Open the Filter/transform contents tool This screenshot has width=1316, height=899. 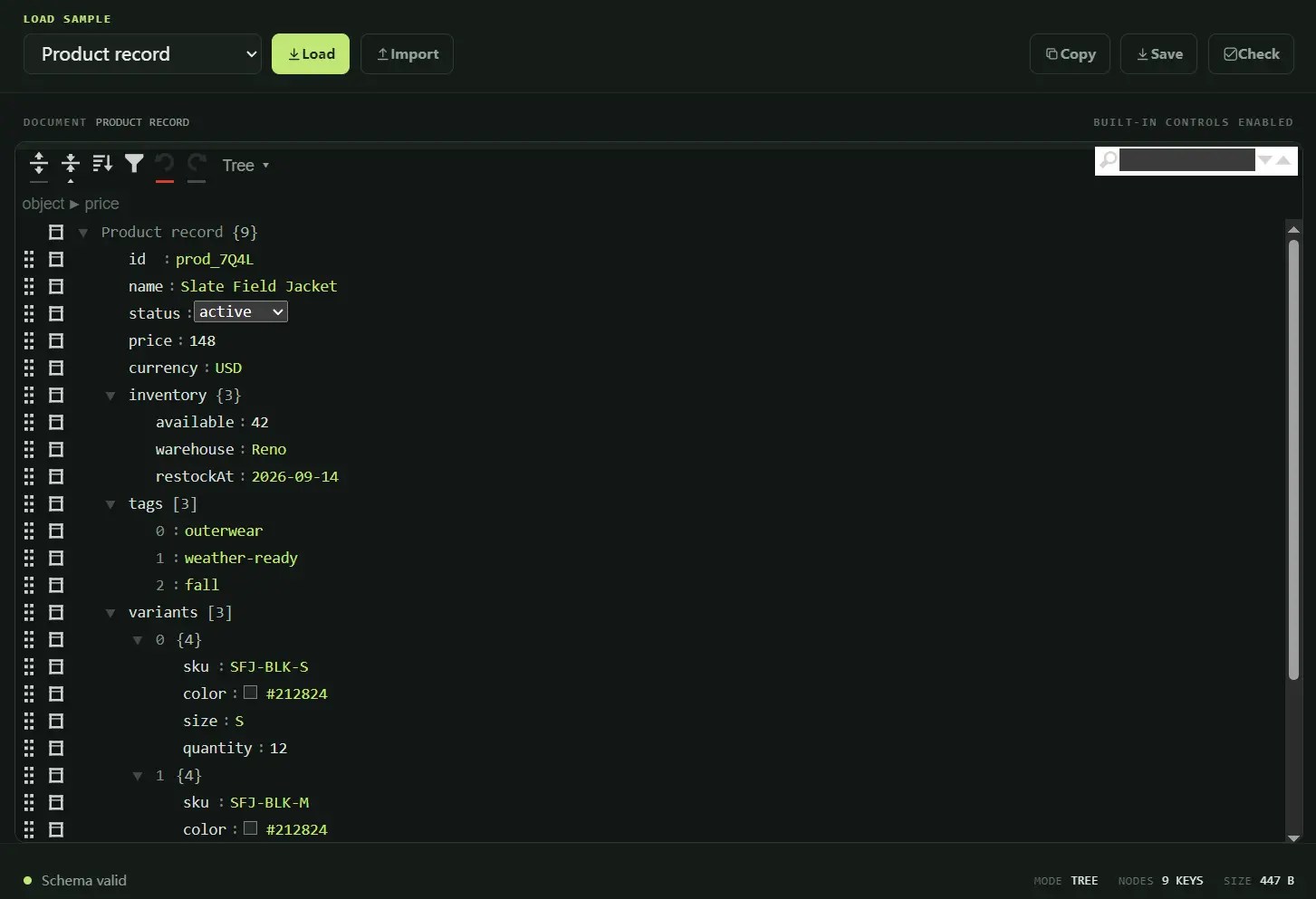click(134, 164)
